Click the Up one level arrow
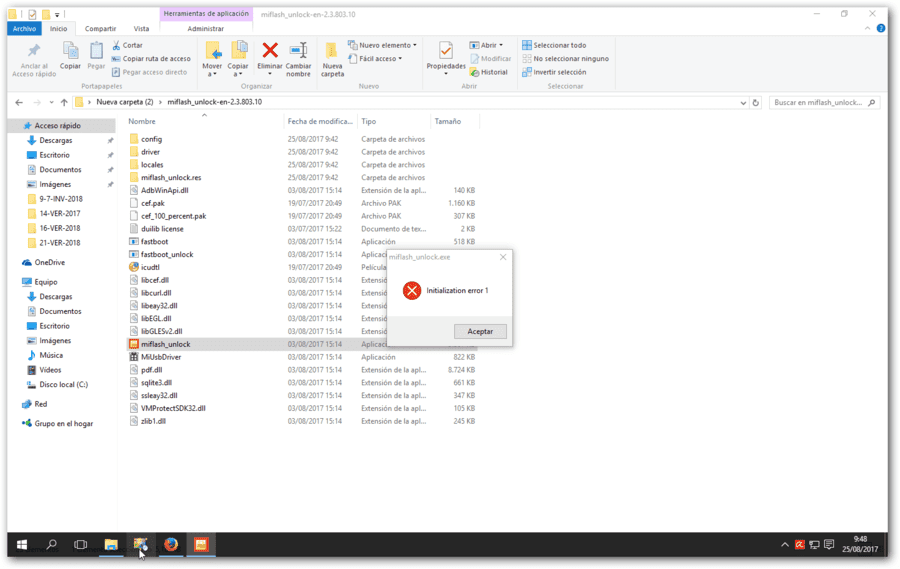The width and height of the screenshot is (900, 569). point(64,102)
